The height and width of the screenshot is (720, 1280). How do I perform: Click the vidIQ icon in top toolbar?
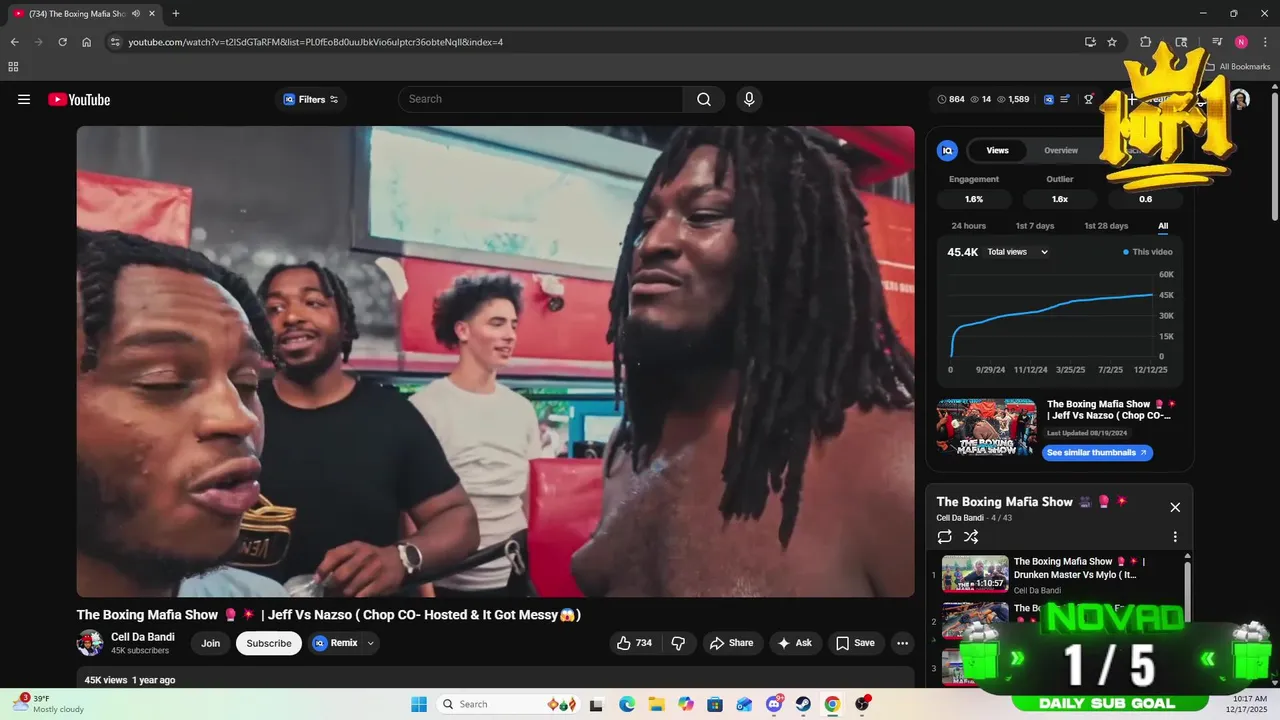(1049, 99)
